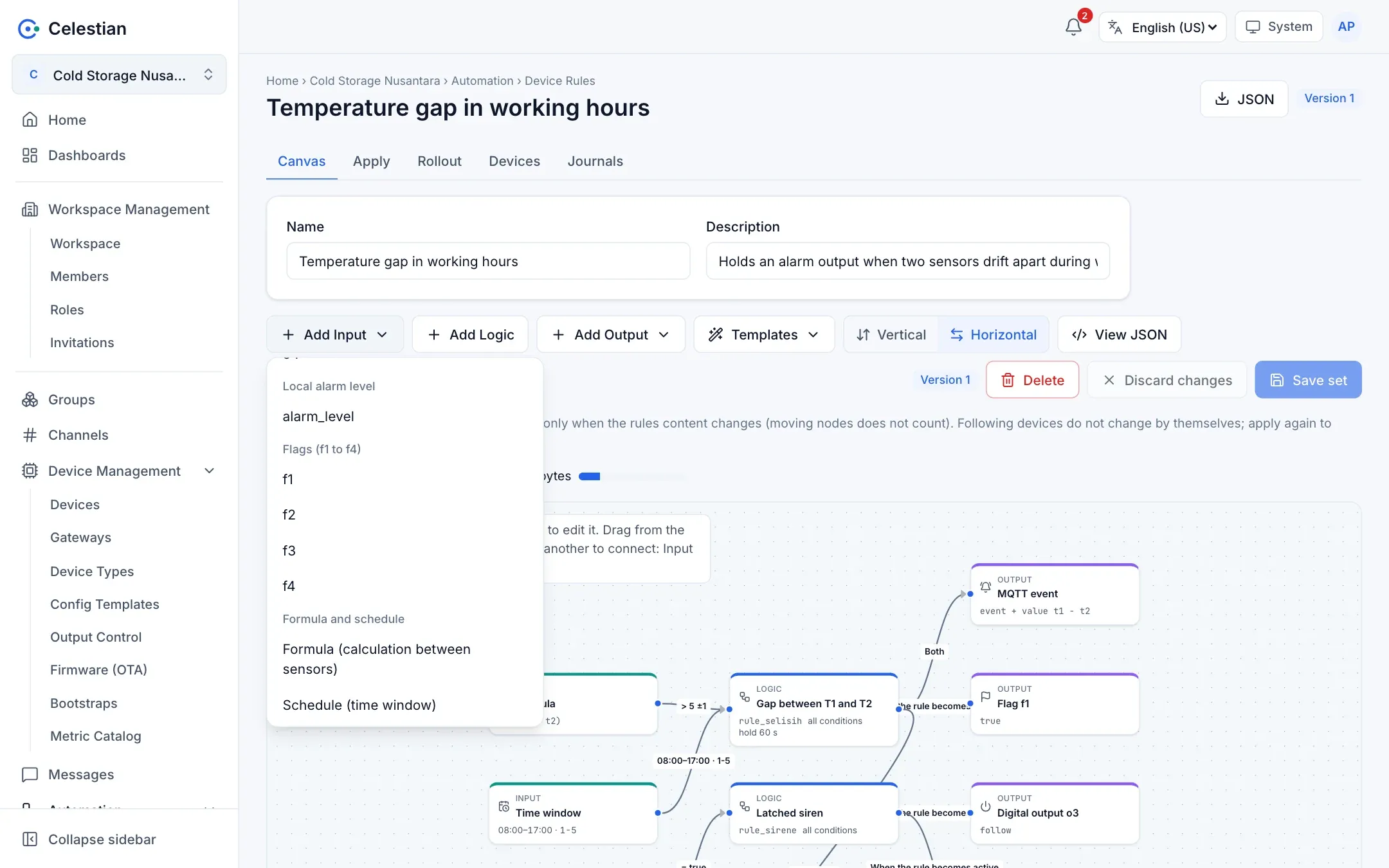Click the Workspace Management building icon
1389x868 pixels.
click(x=30, y=209)
